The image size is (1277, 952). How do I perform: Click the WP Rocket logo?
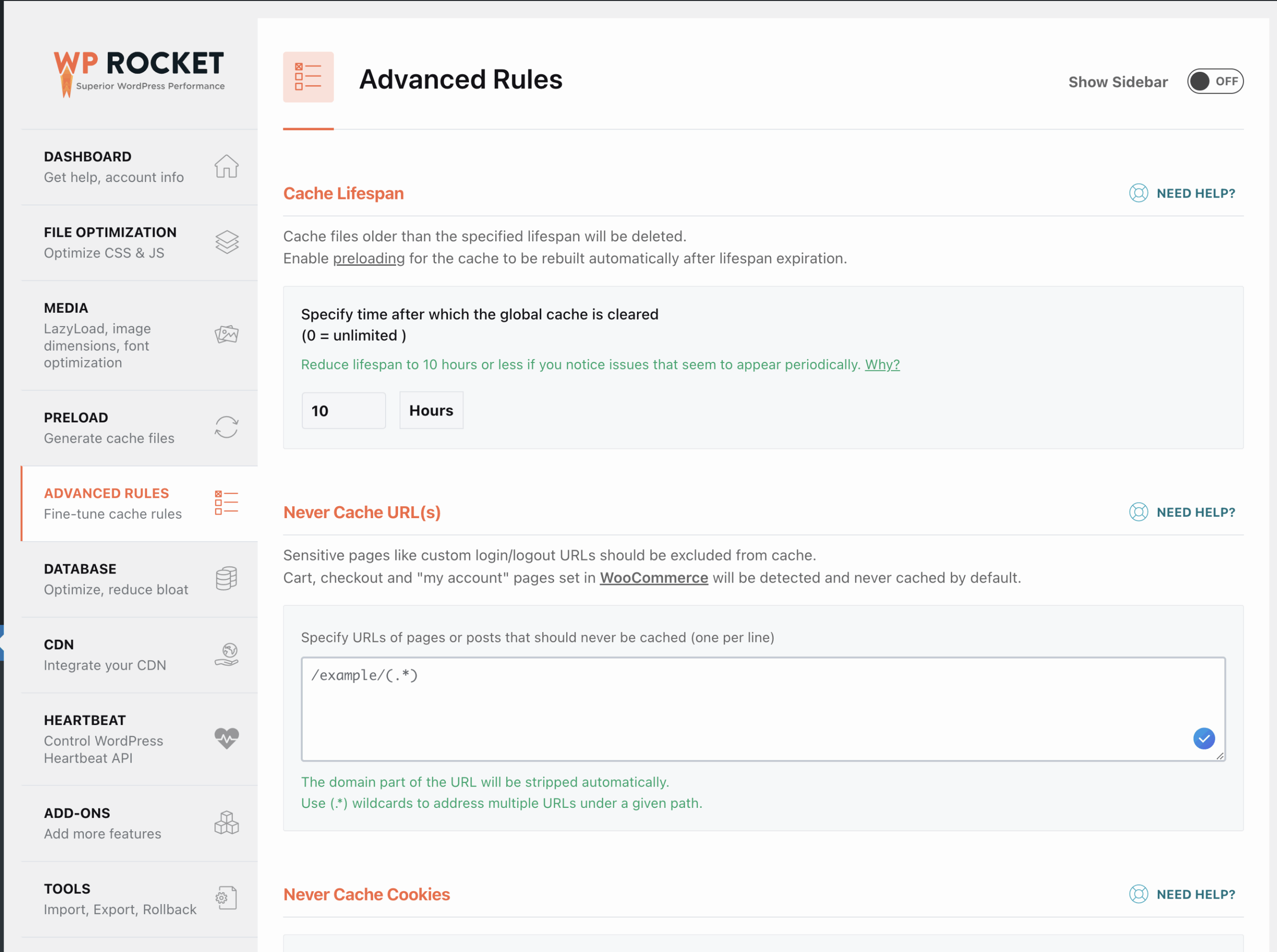139,73
